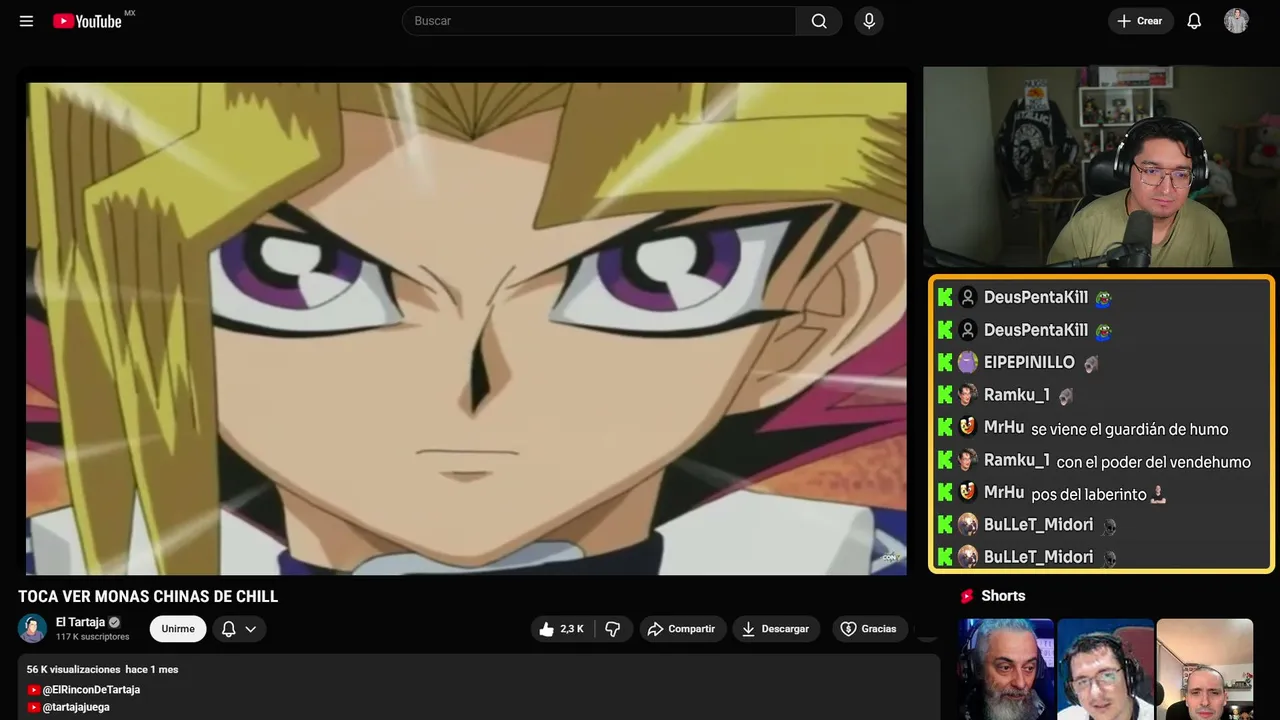Focus the Buscar search field
Image resolution: width=1280 pixels, height=720 pixels.
(x=599, y=21)
